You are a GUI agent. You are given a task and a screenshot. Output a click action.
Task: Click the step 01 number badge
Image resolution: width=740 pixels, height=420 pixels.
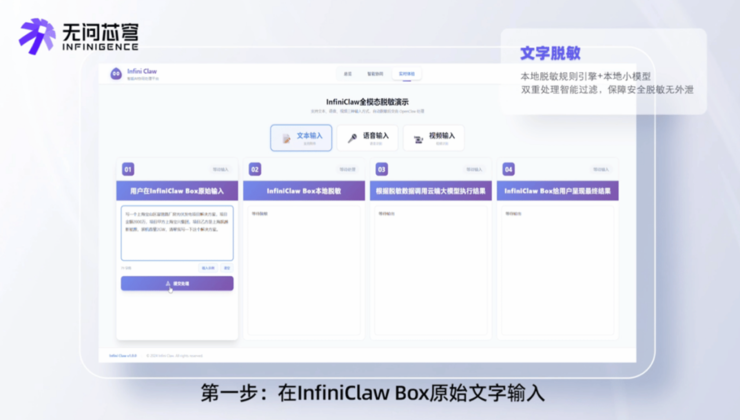128,170
